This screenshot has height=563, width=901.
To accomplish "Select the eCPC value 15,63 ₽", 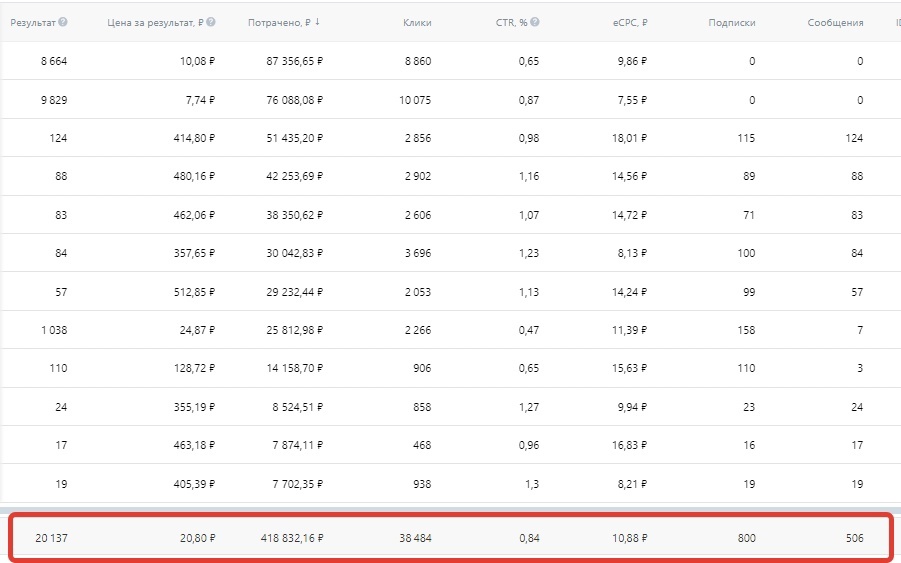I will click(630, 368).
